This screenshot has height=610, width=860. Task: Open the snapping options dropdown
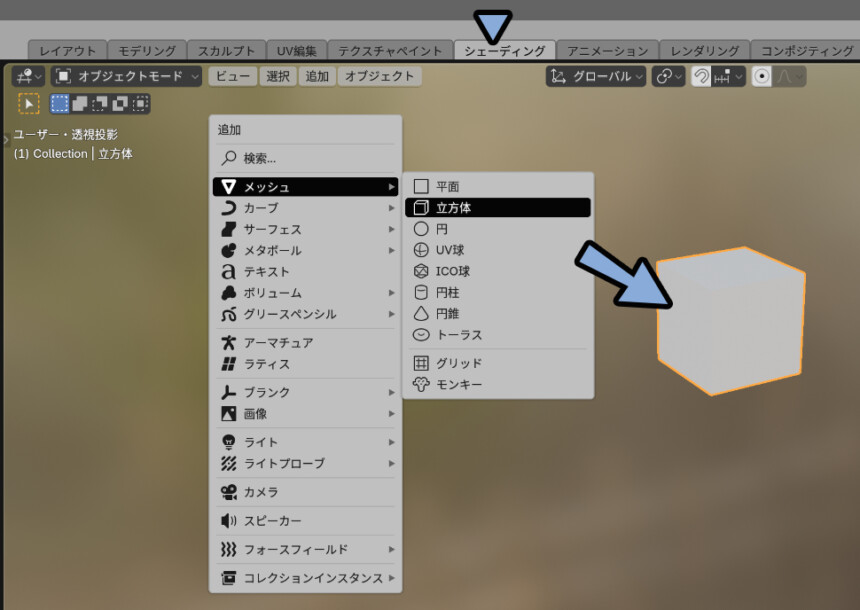tap(728, 76)
